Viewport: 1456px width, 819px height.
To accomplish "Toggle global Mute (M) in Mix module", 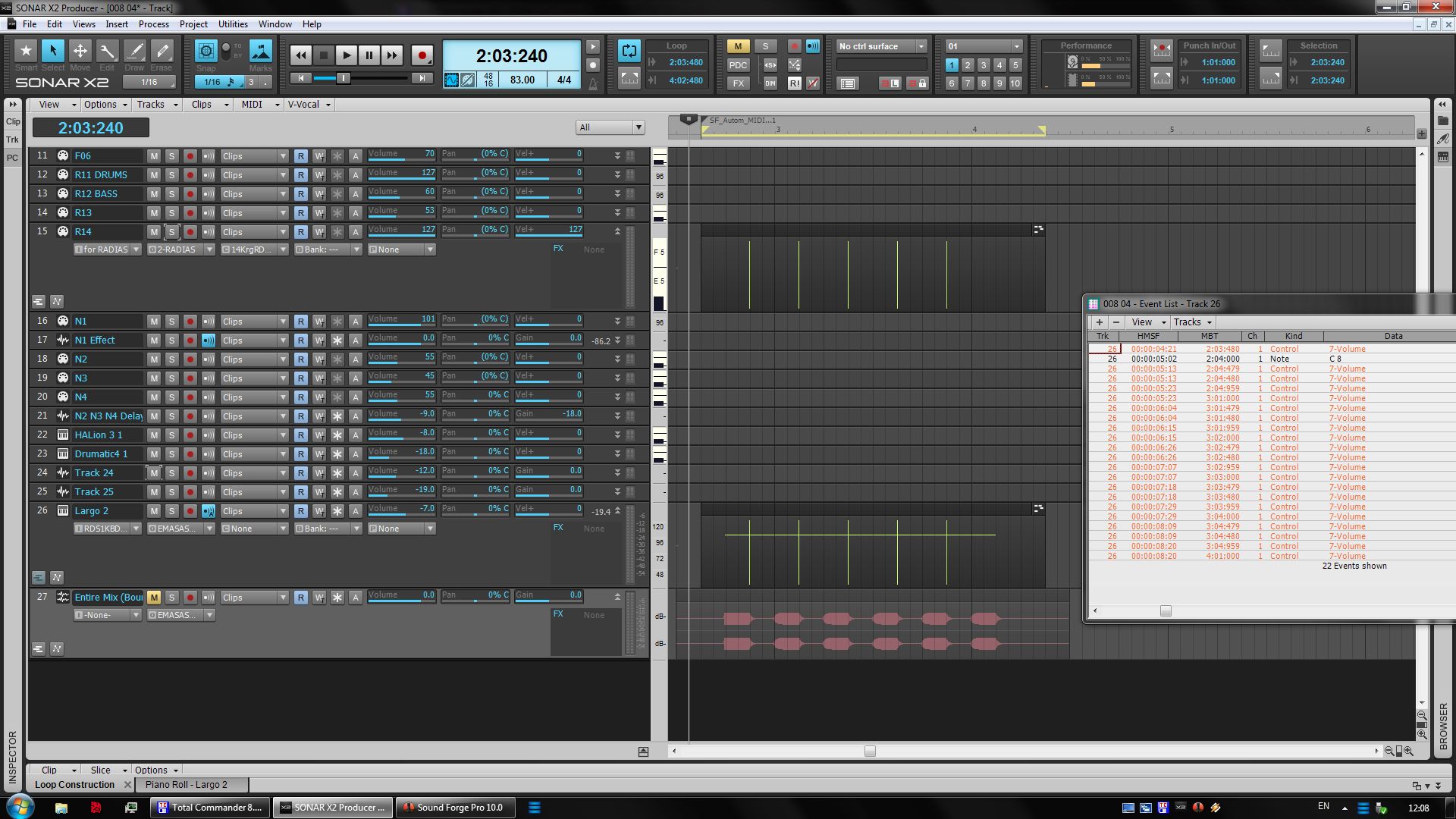I will click(738, 46).
